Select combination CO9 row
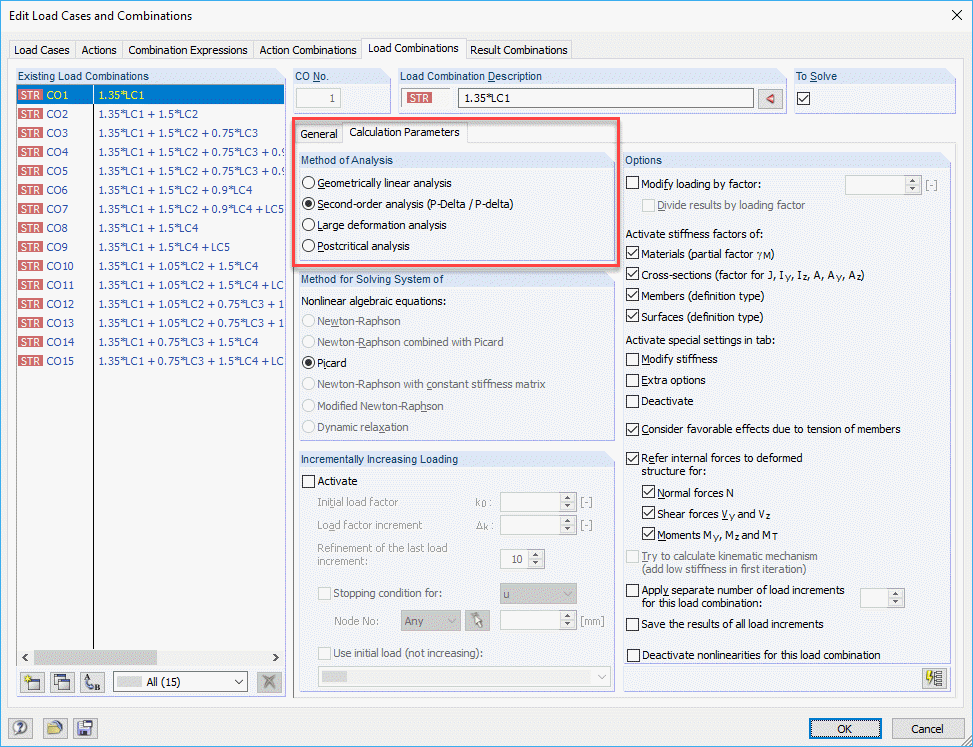 pyautogui.click(x=150, y=247)
